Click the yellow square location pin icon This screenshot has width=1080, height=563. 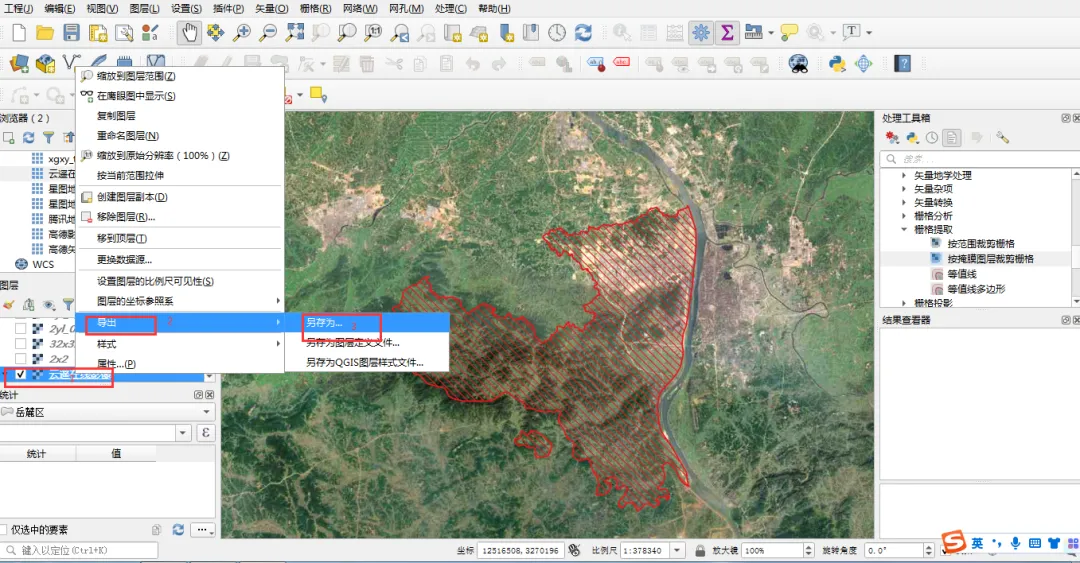point(318,94)
